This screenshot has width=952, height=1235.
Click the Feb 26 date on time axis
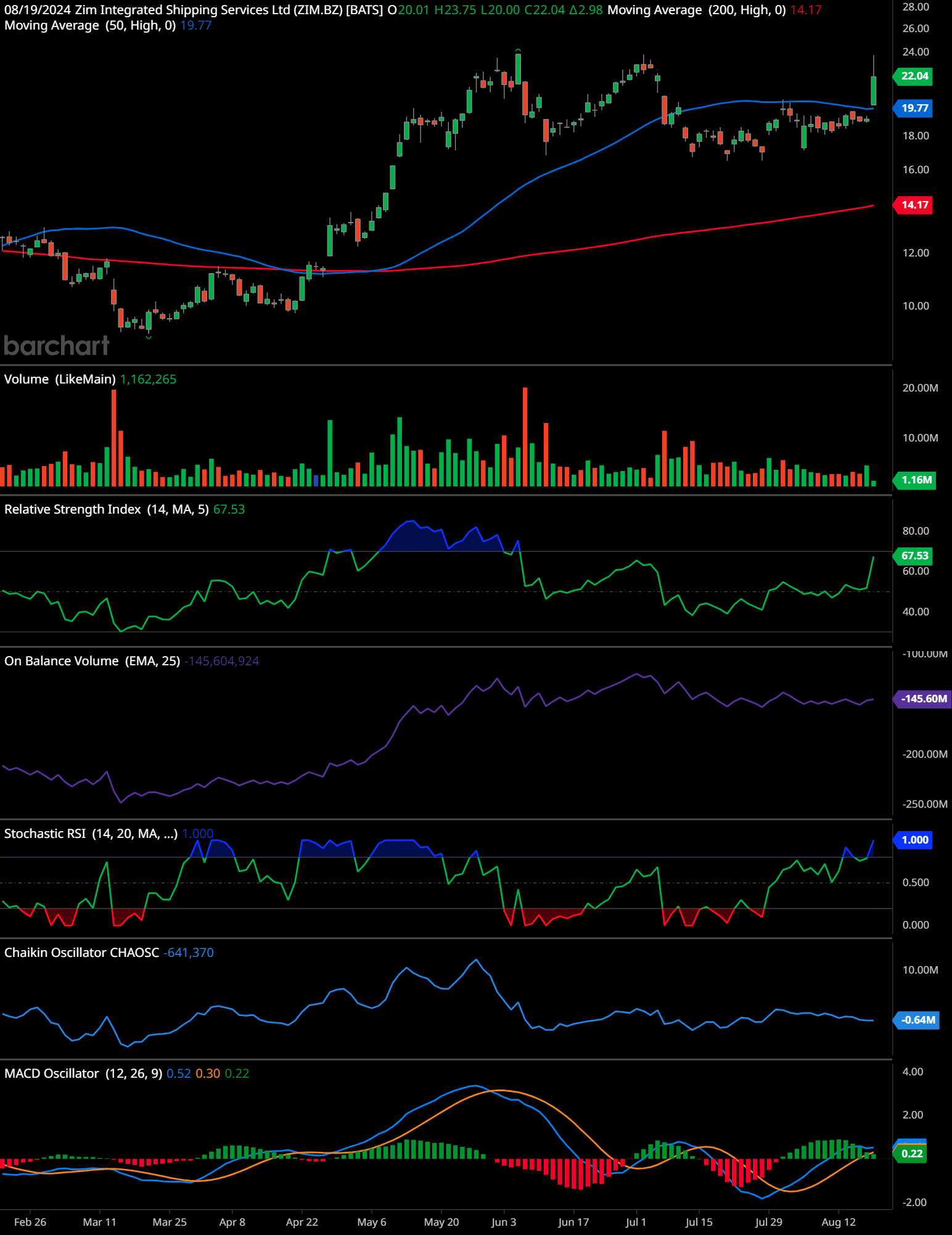tap(30, 1222)
